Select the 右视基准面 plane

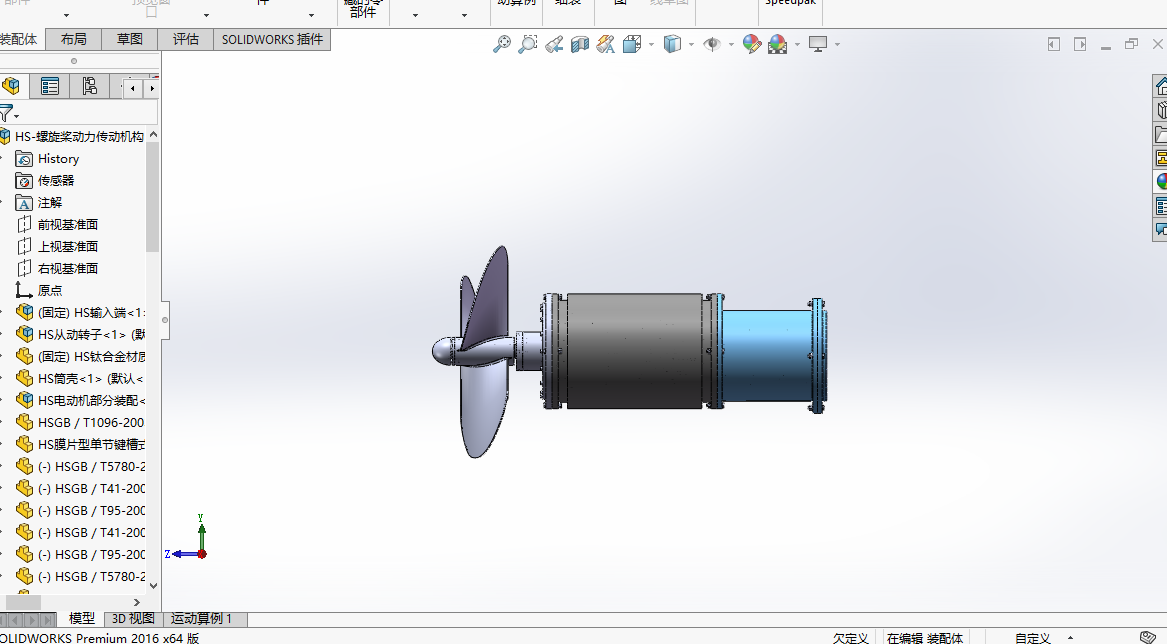[x=67, y=268]
